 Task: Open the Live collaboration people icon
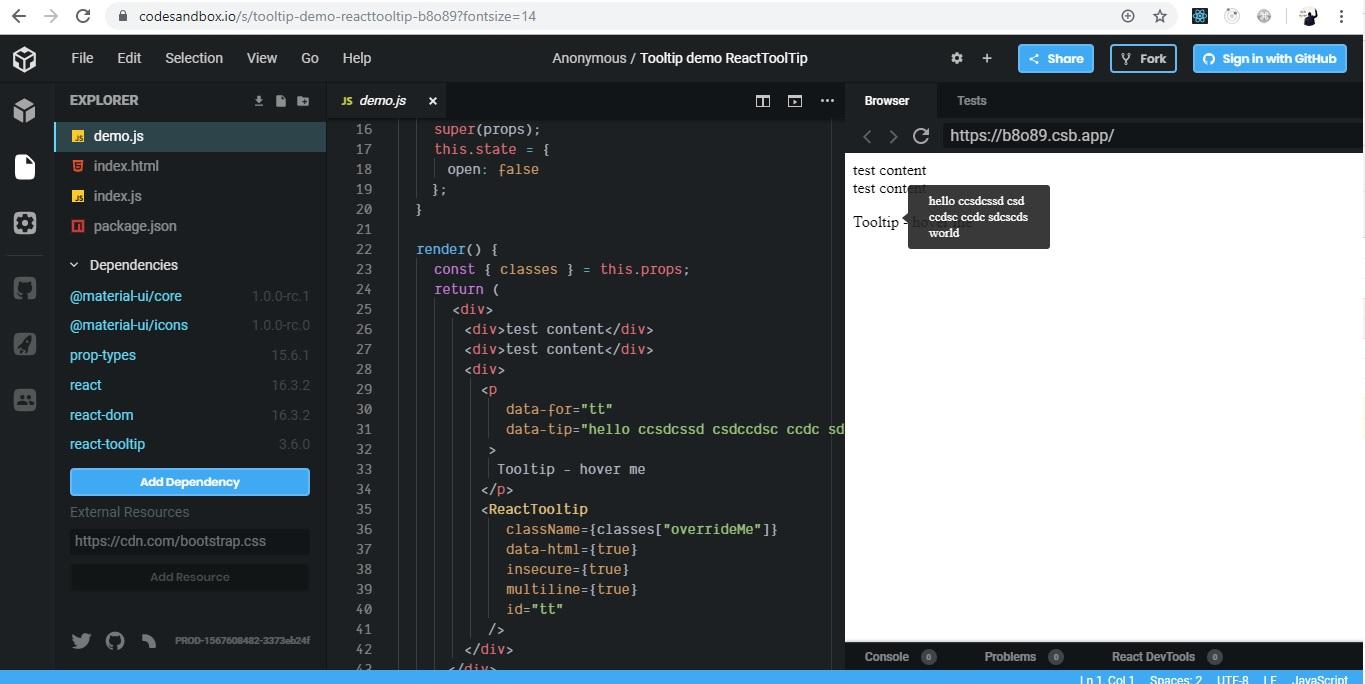pos(25,400)
